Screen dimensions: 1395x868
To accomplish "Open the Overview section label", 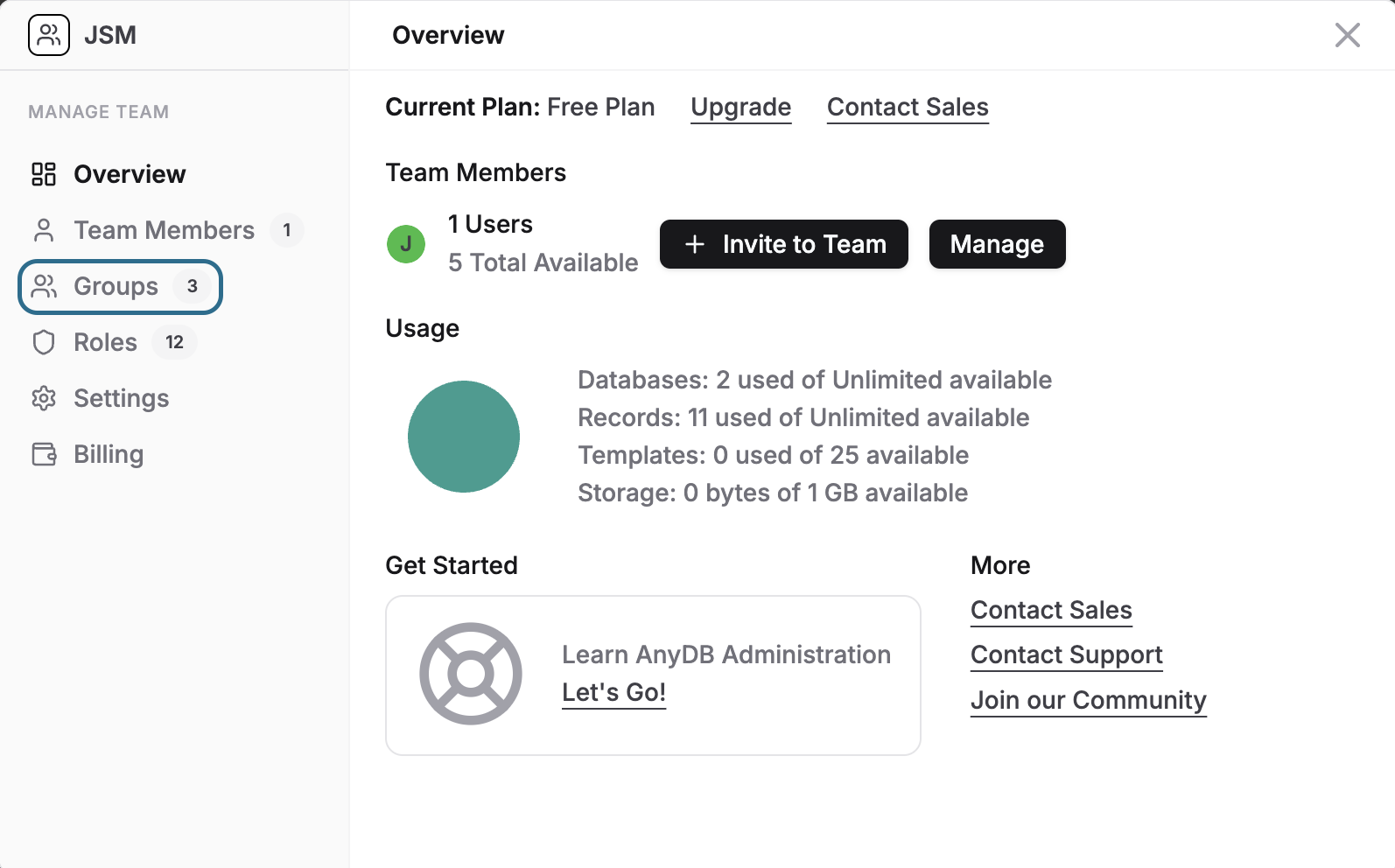I will tap(130, 174).
